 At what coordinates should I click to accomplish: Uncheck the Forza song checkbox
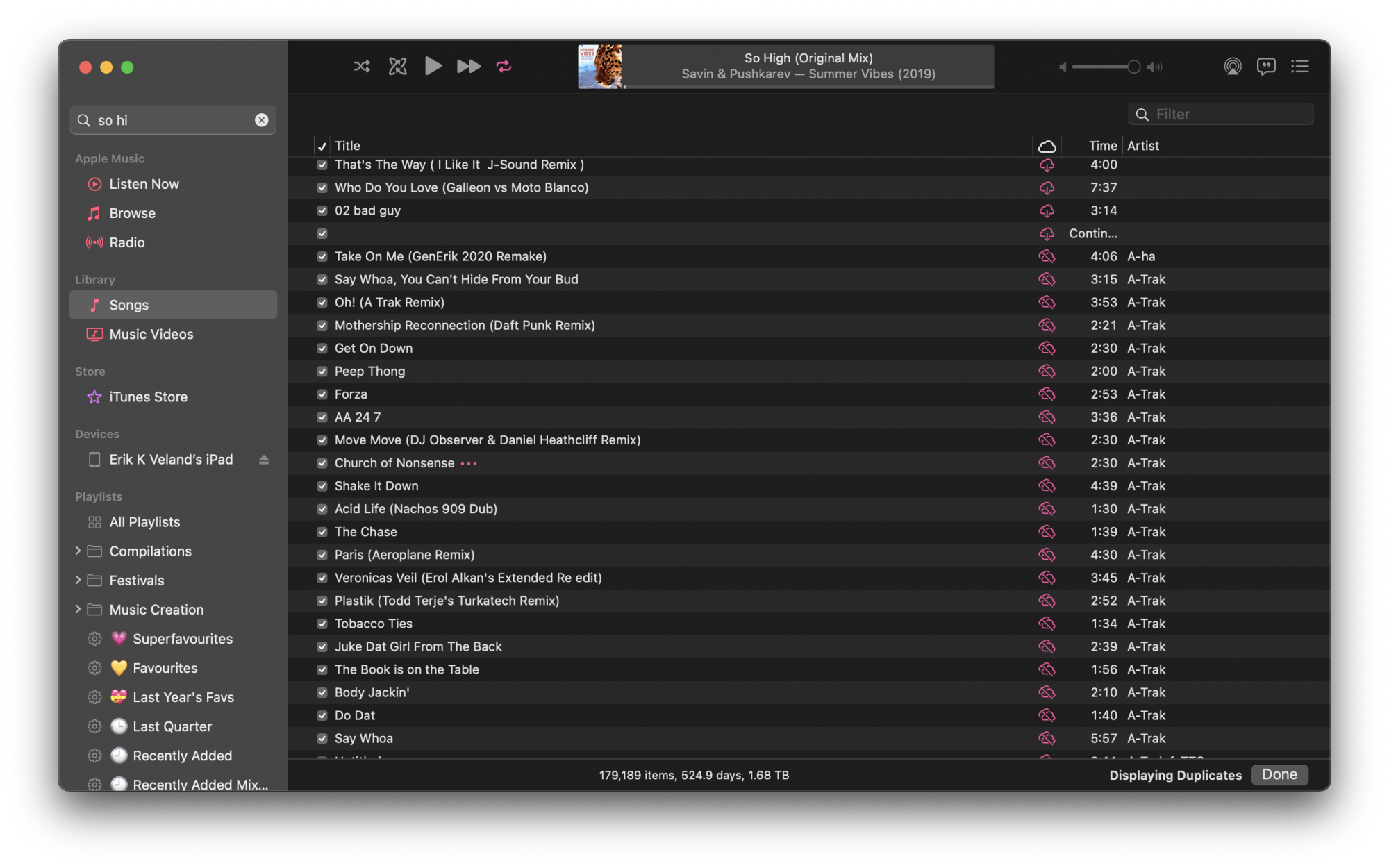pos(322,394)
